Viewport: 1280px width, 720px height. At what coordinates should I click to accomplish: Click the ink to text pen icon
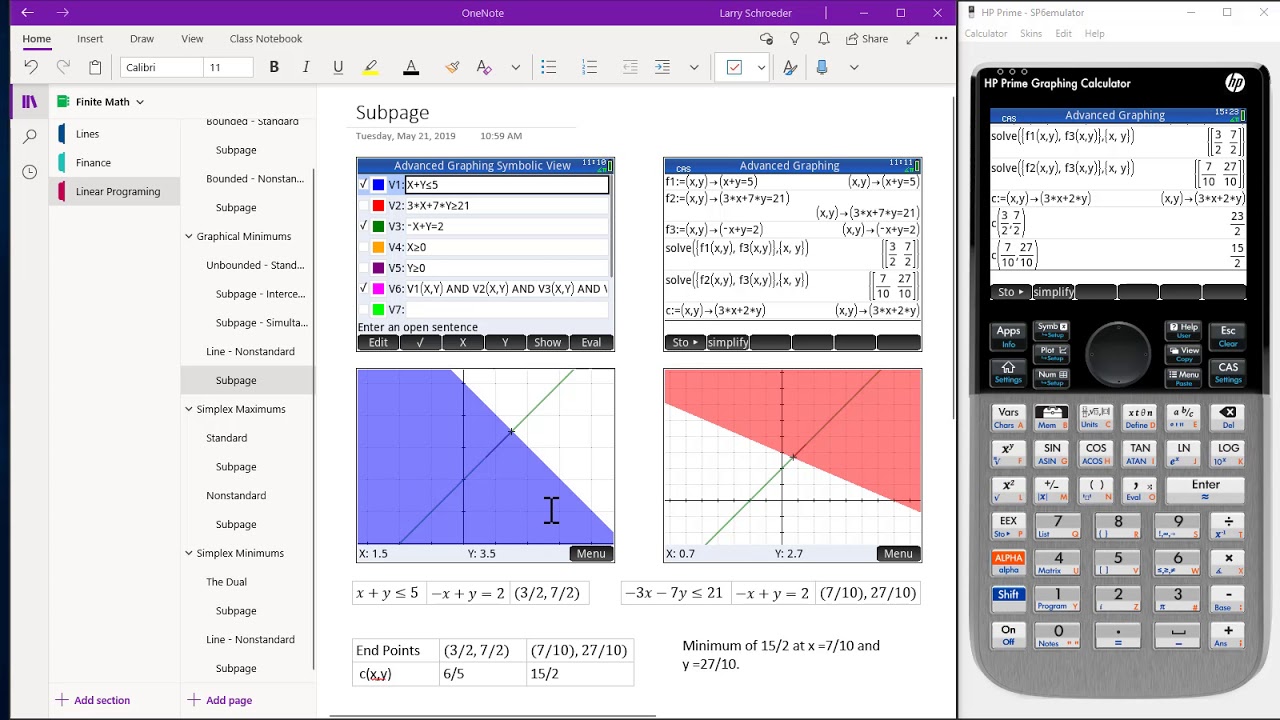pyautogui.click(x=790, y=67)
